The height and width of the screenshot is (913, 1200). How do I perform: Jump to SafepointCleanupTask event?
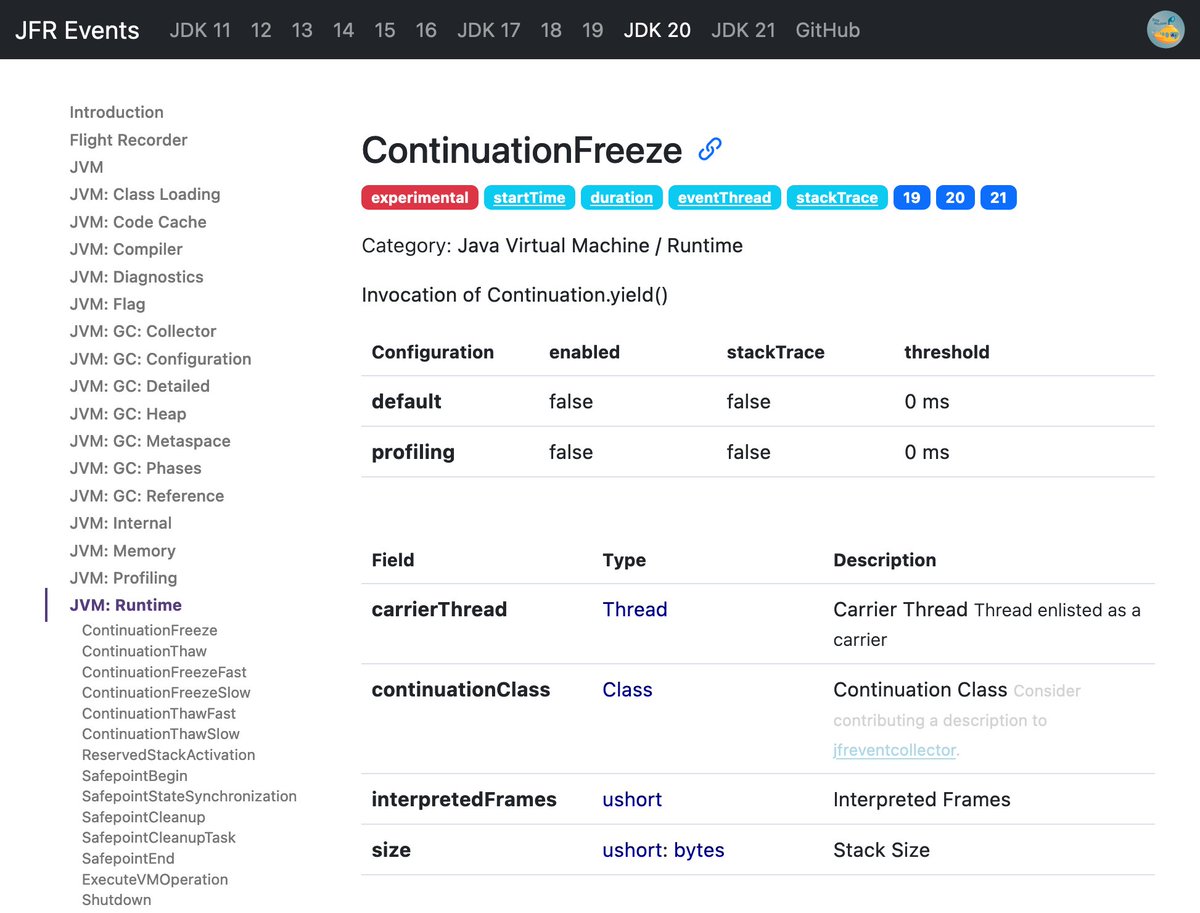click(x=159, y=838)
